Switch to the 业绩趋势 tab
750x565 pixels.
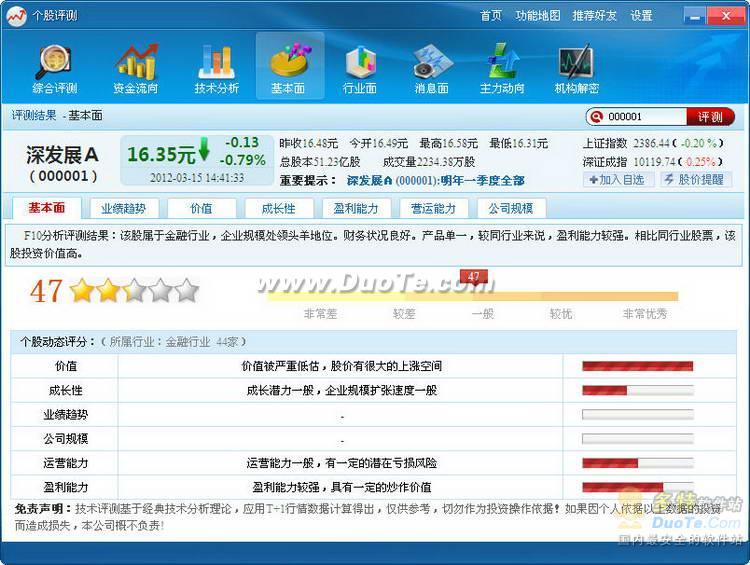pyautogui.click(x=123, y=209)
